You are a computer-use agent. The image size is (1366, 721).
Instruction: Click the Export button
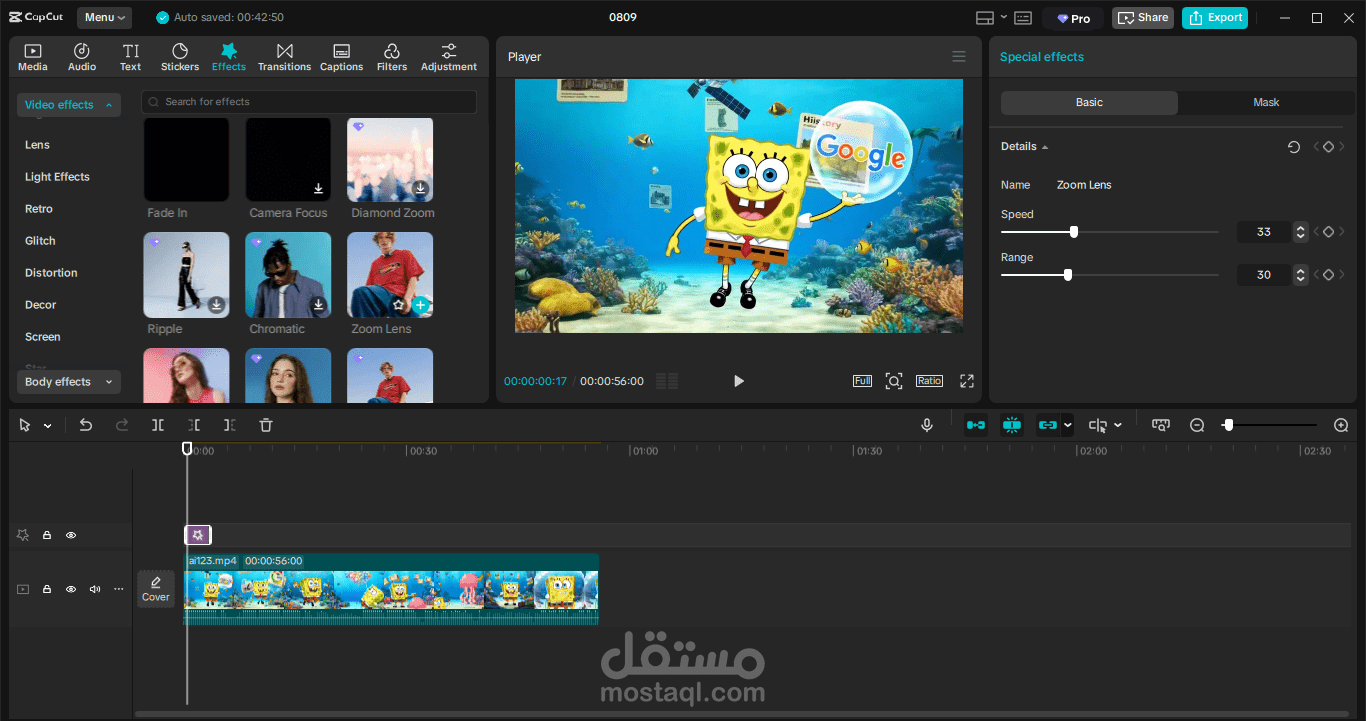pyautogui.click(x=1215, y=18)
